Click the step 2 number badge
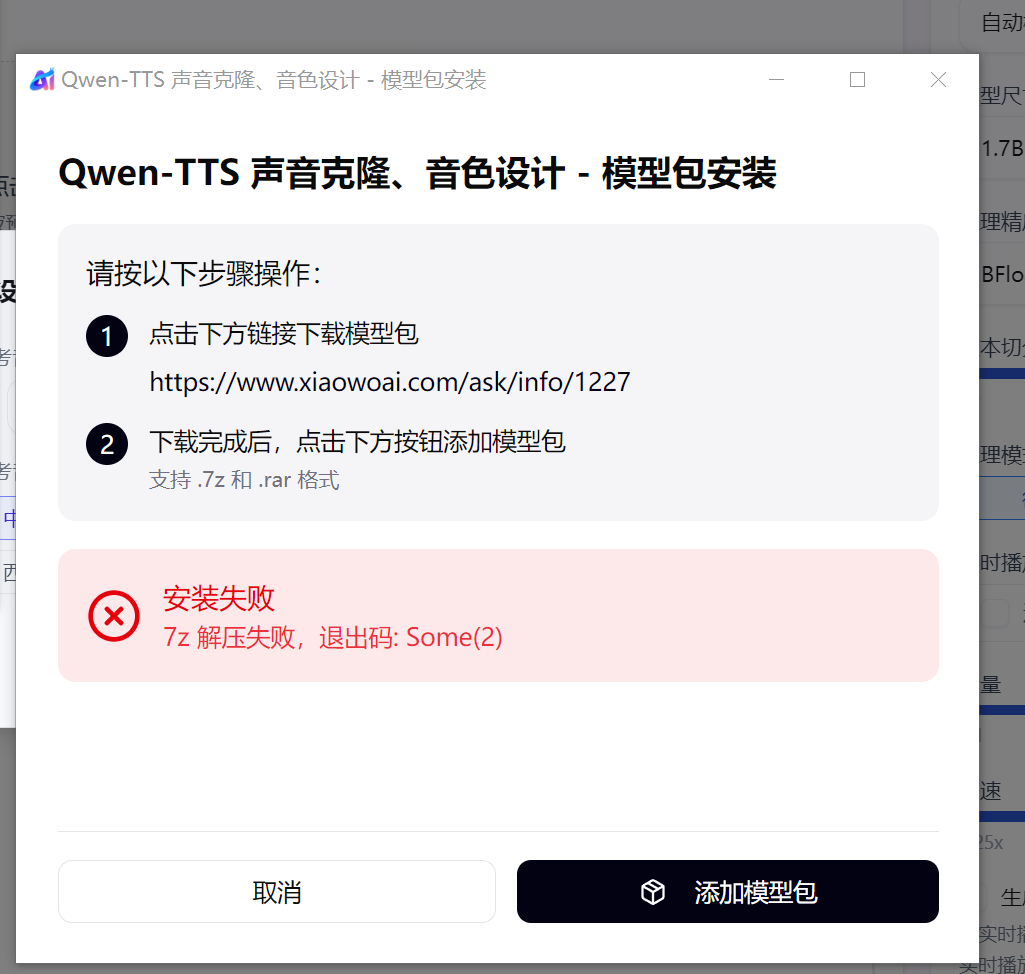 (107, 444)
